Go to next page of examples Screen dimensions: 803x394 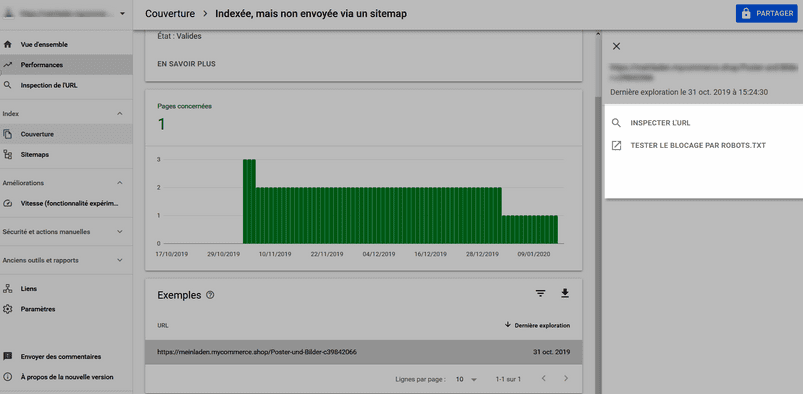(566, 379)
